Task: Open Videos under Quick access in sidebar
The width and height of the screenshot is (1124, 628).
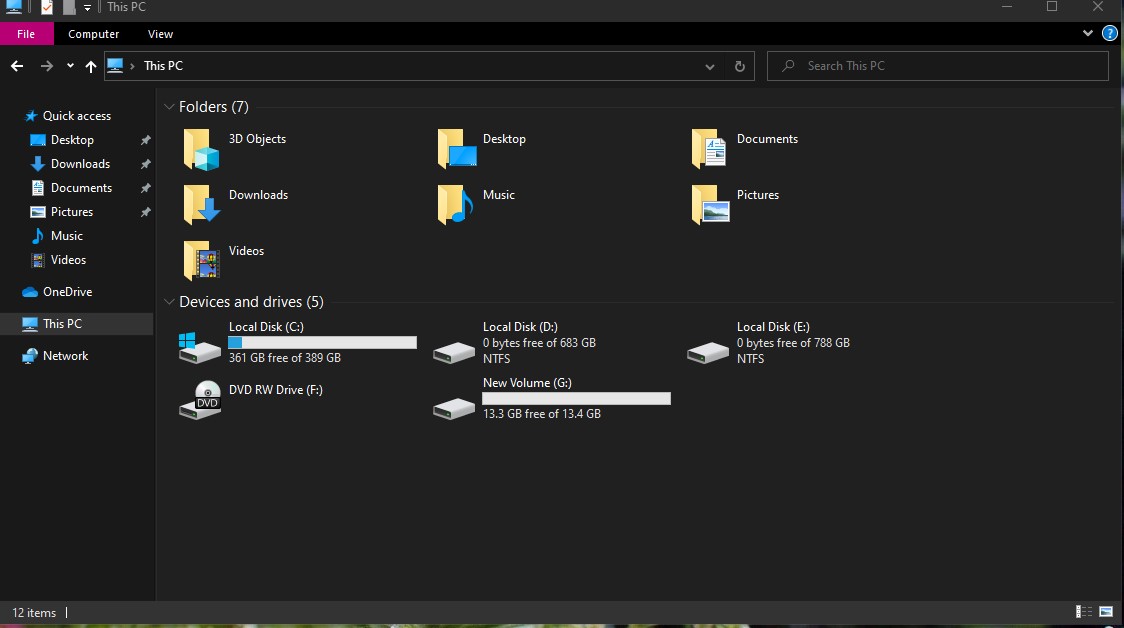Action: coord(68,260)
